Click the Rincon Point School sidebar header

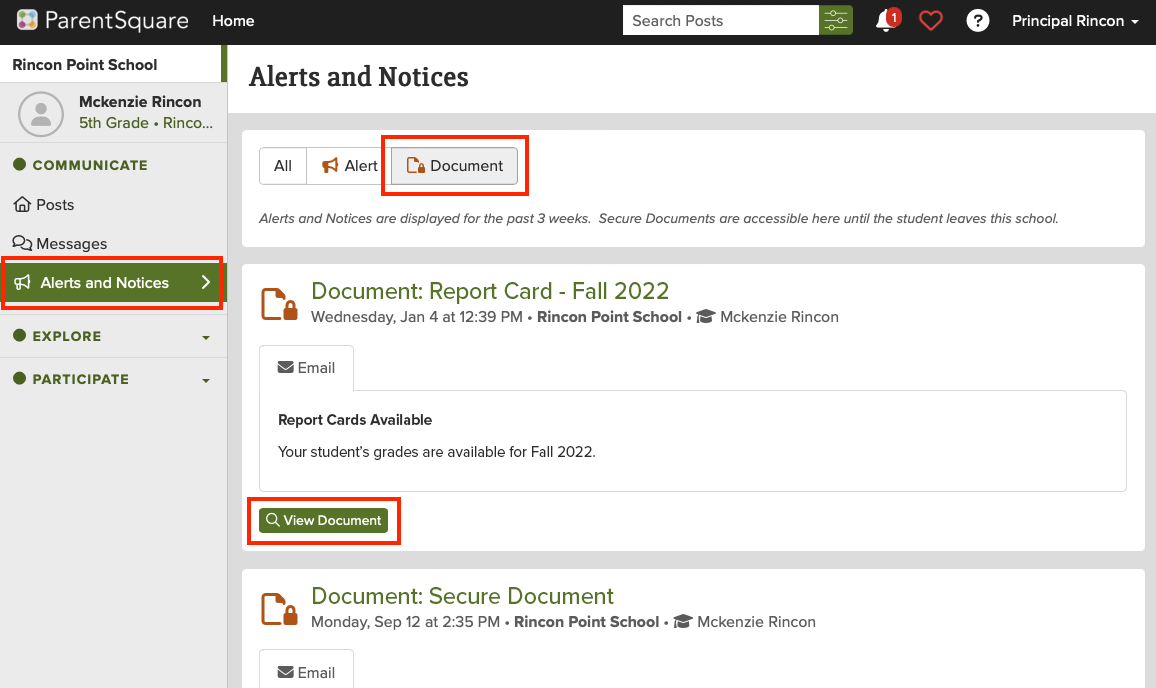click(85, 64)
